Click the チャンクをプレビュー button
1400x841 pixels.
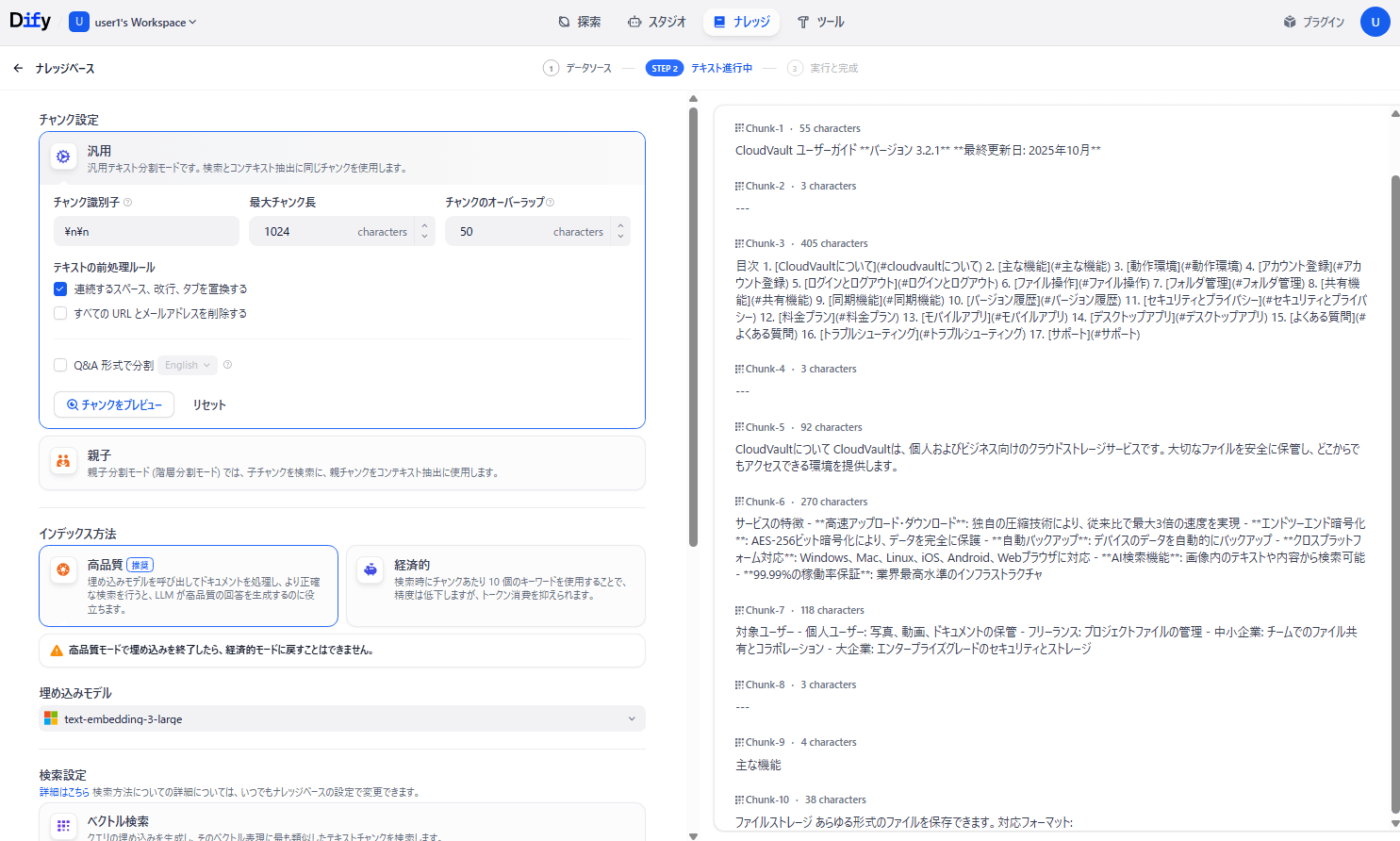coord(114,404)
